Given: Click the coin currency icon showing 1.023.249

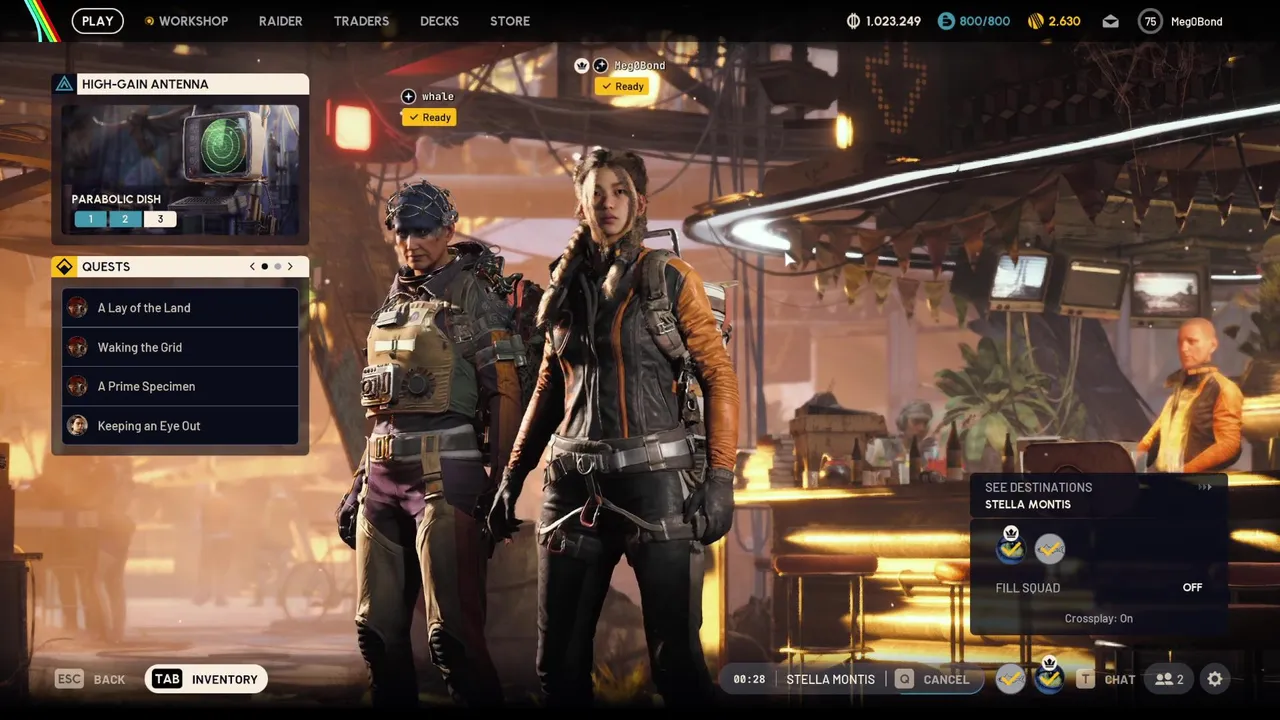Looking at the screenshot, I should click(853, 21).
